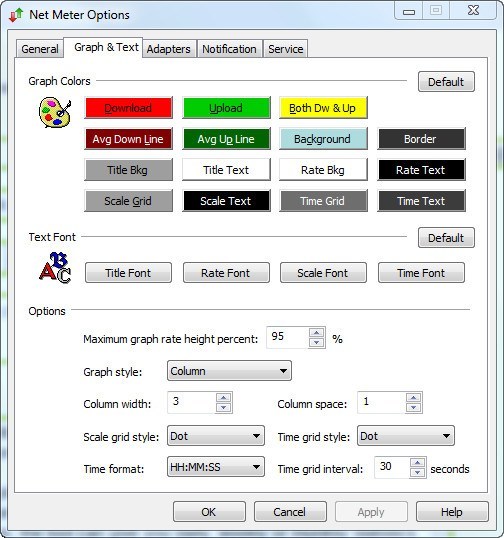Open the Time Font chooser
The width and height of the screenshot is (504, 538).
point(421,273)
